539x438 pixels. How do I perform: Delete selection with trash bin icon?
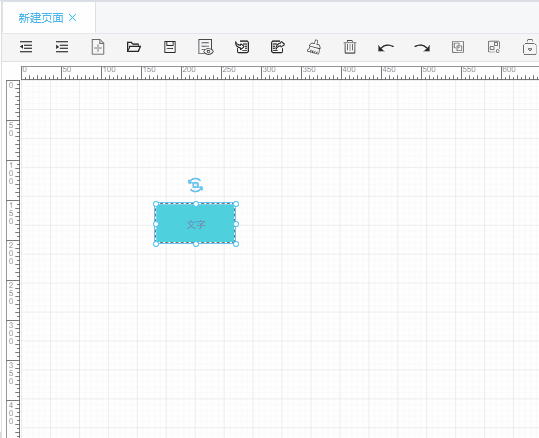[x=350, y=47]
